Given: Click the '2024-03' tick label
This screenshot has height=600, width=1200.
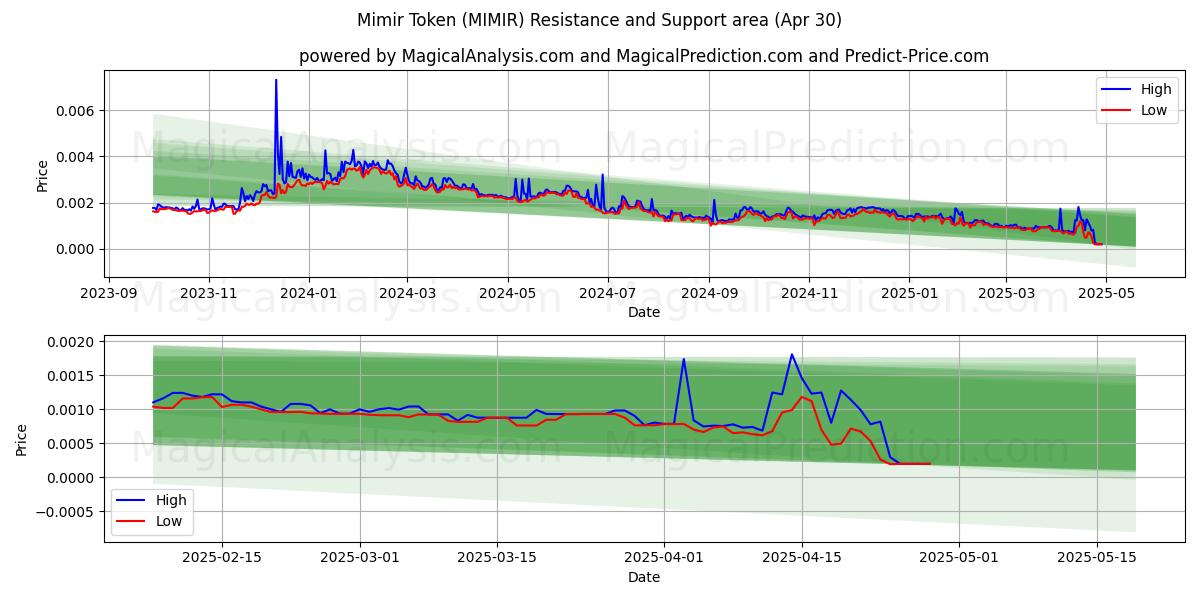Looking at the screenshot, I should tap(407, 293).
